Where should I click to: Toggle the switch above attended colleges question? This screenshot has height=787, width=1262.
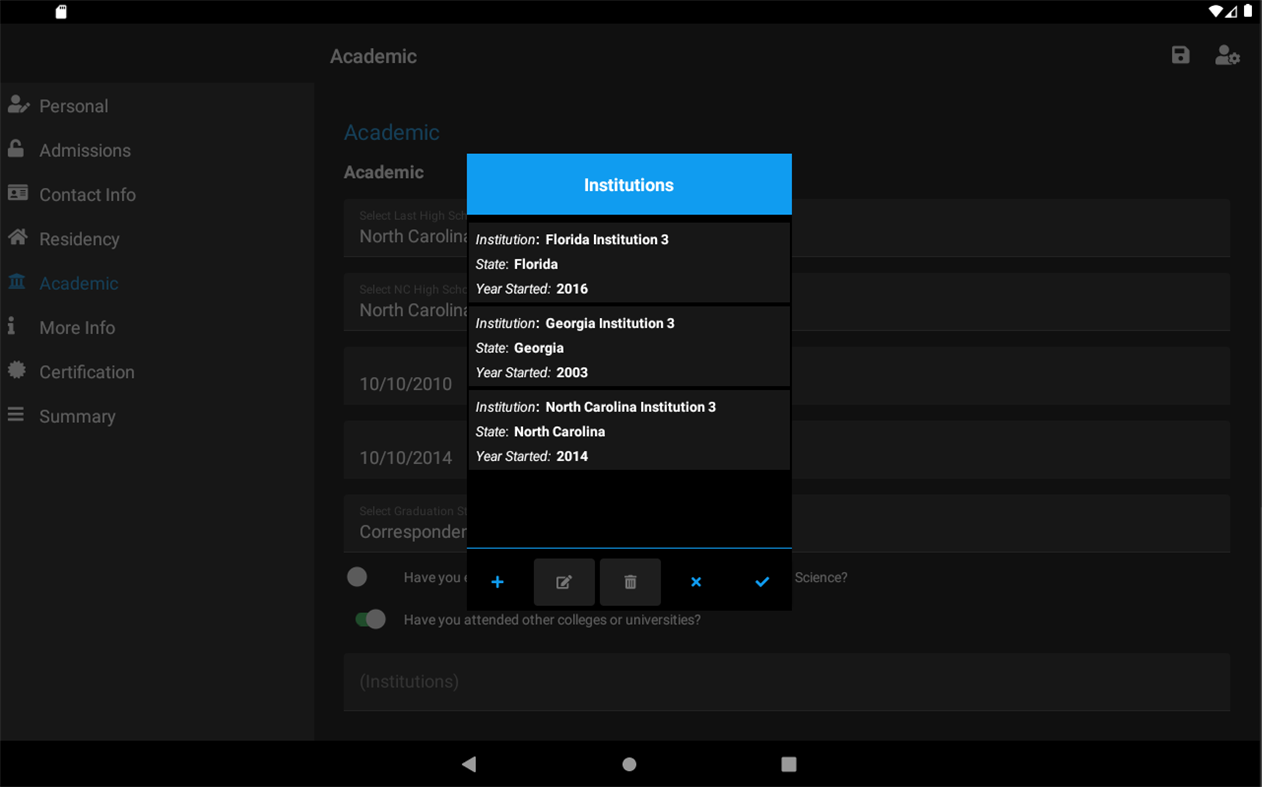[358, 577]
